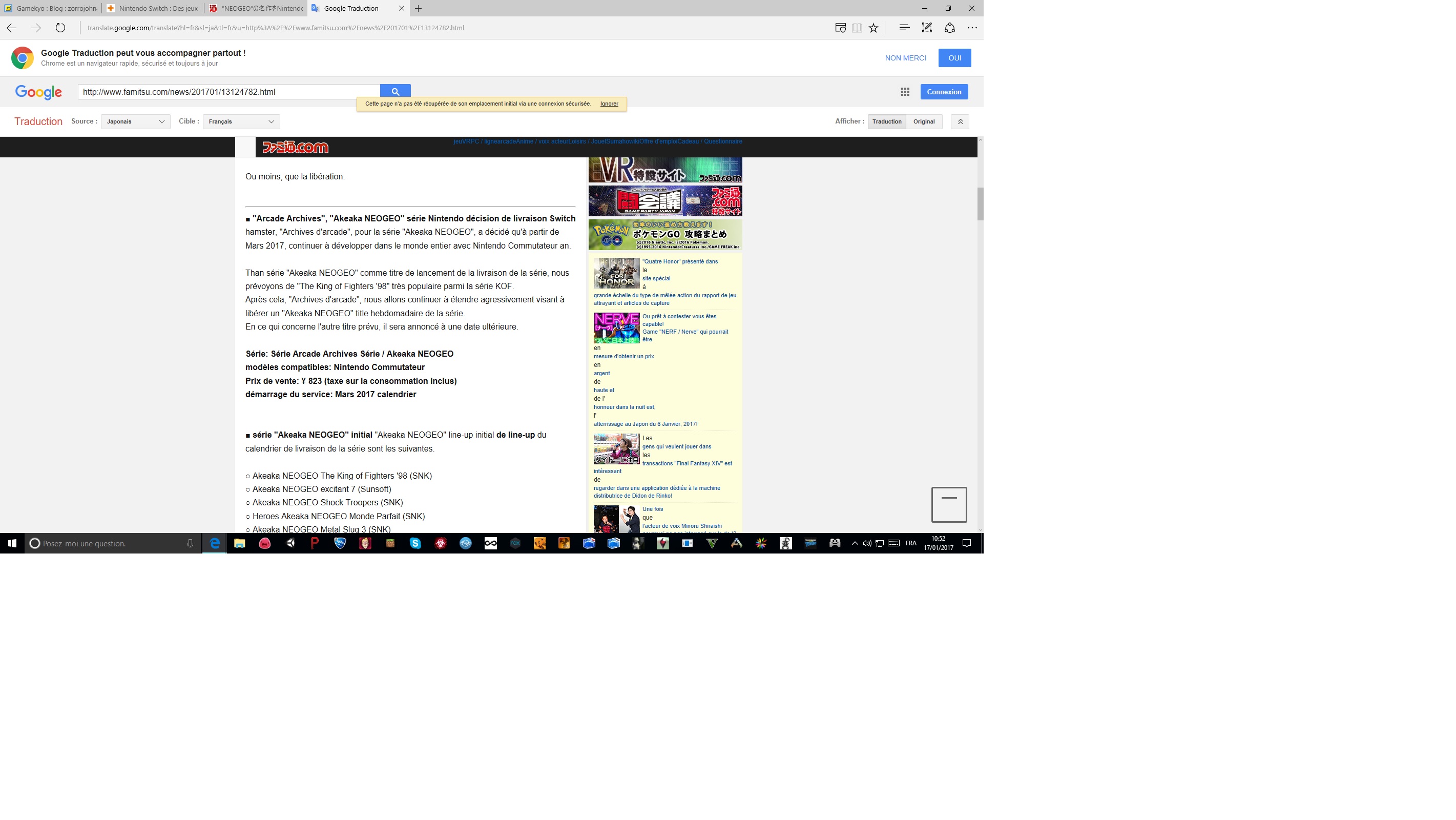Open the Action Center notifications icon
This screenshot has height=820, width=1456.
[967, 543]
